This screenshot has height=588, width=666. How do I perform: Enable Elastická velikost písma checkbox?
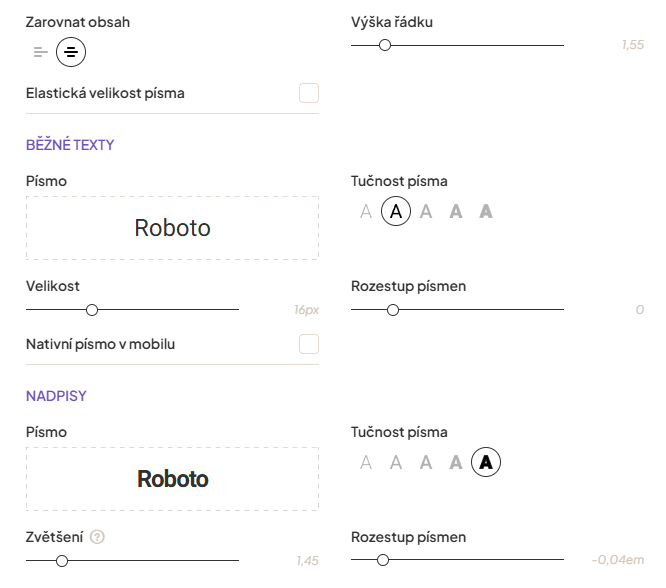309,94
